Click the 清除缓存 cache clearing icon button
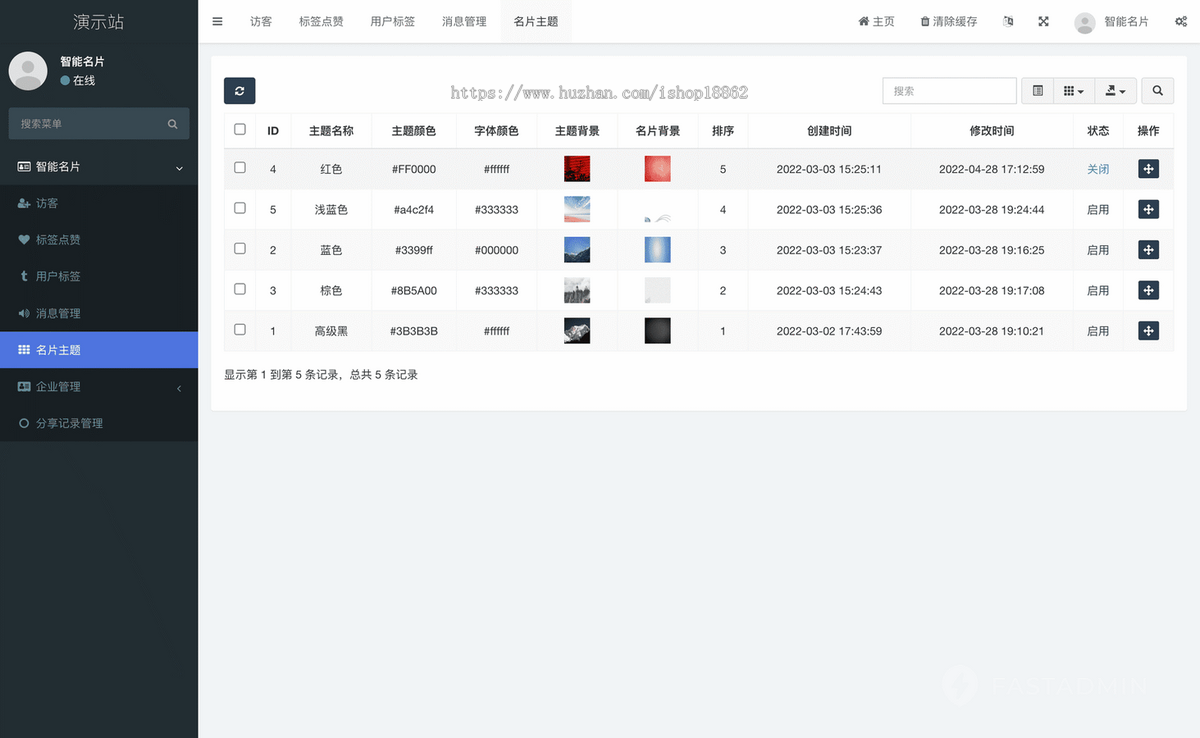 click(x=948, y=21)
